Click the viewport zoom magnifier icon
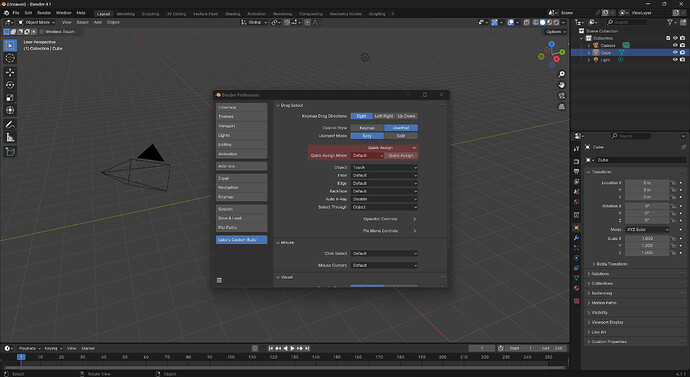This screenshot has width=690, height=377. (562, 74)
